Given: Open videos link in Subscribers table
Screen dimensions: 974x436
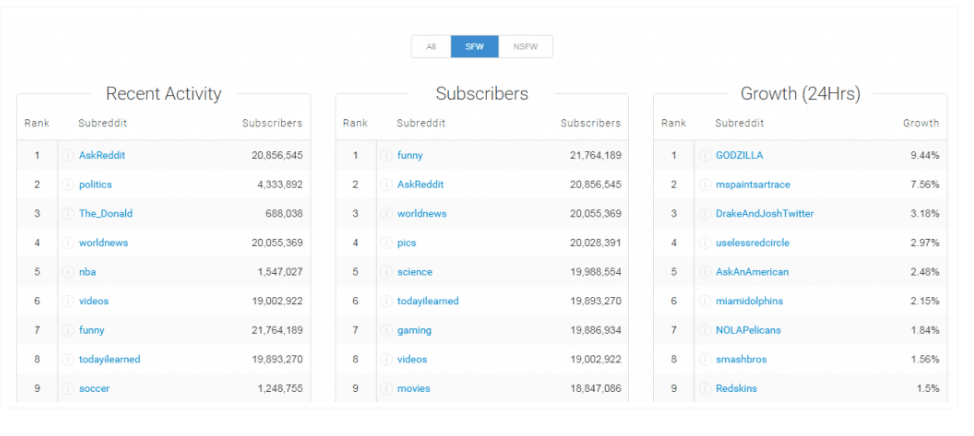Looking at the screenshot, I should pyautogui.click(x=412, y=360).
